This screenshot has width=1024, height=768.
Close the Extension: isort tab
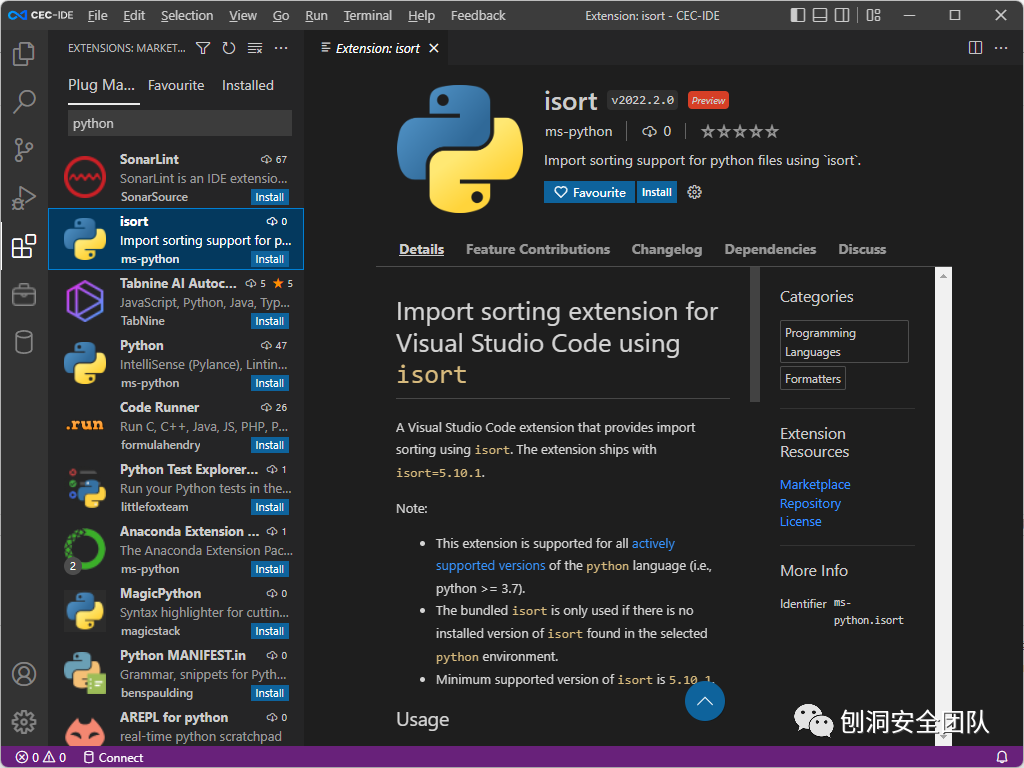(434, 48)
